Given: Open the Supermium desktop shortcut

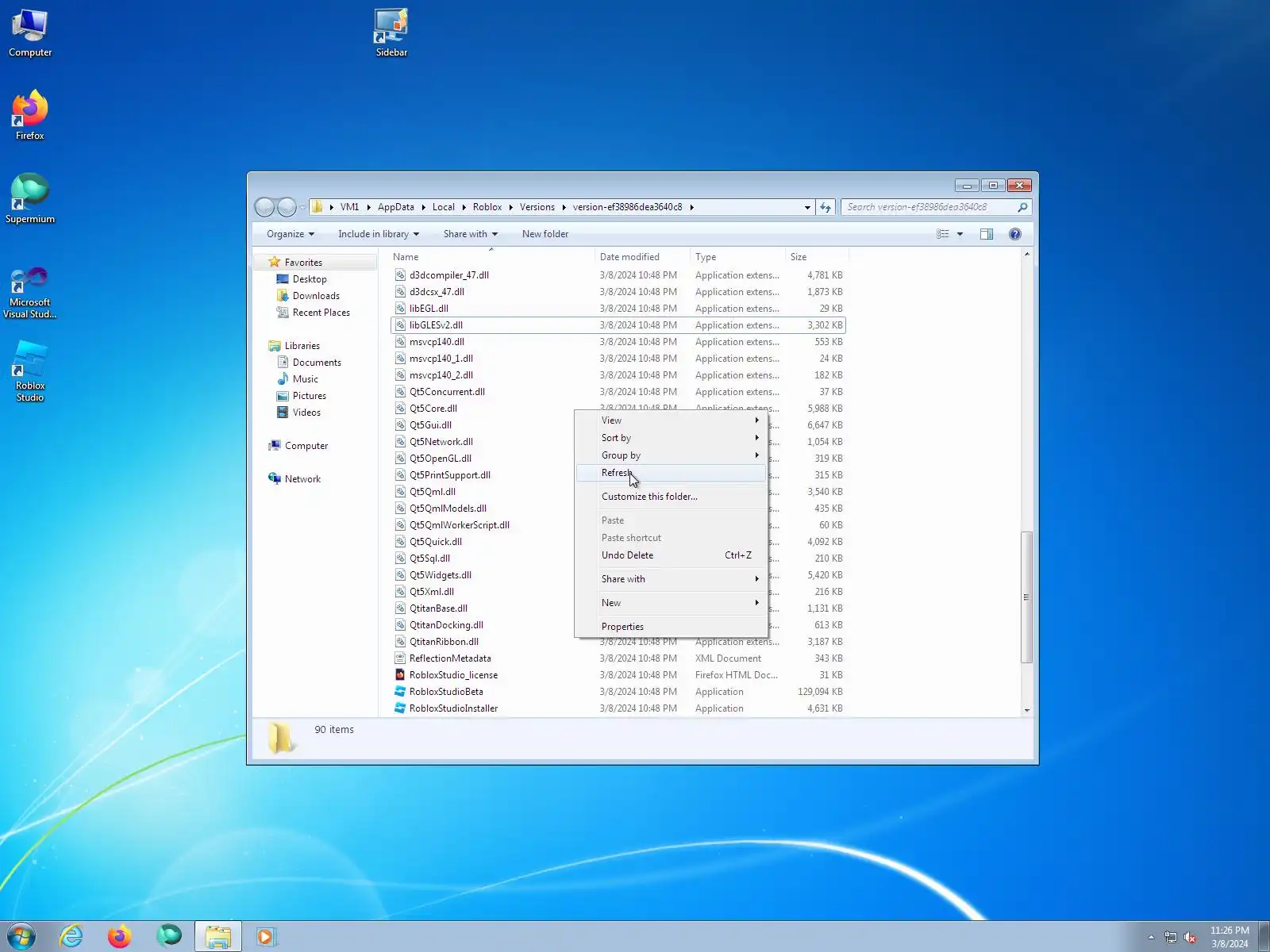Looking at the screenshot, I should point(30,199).
